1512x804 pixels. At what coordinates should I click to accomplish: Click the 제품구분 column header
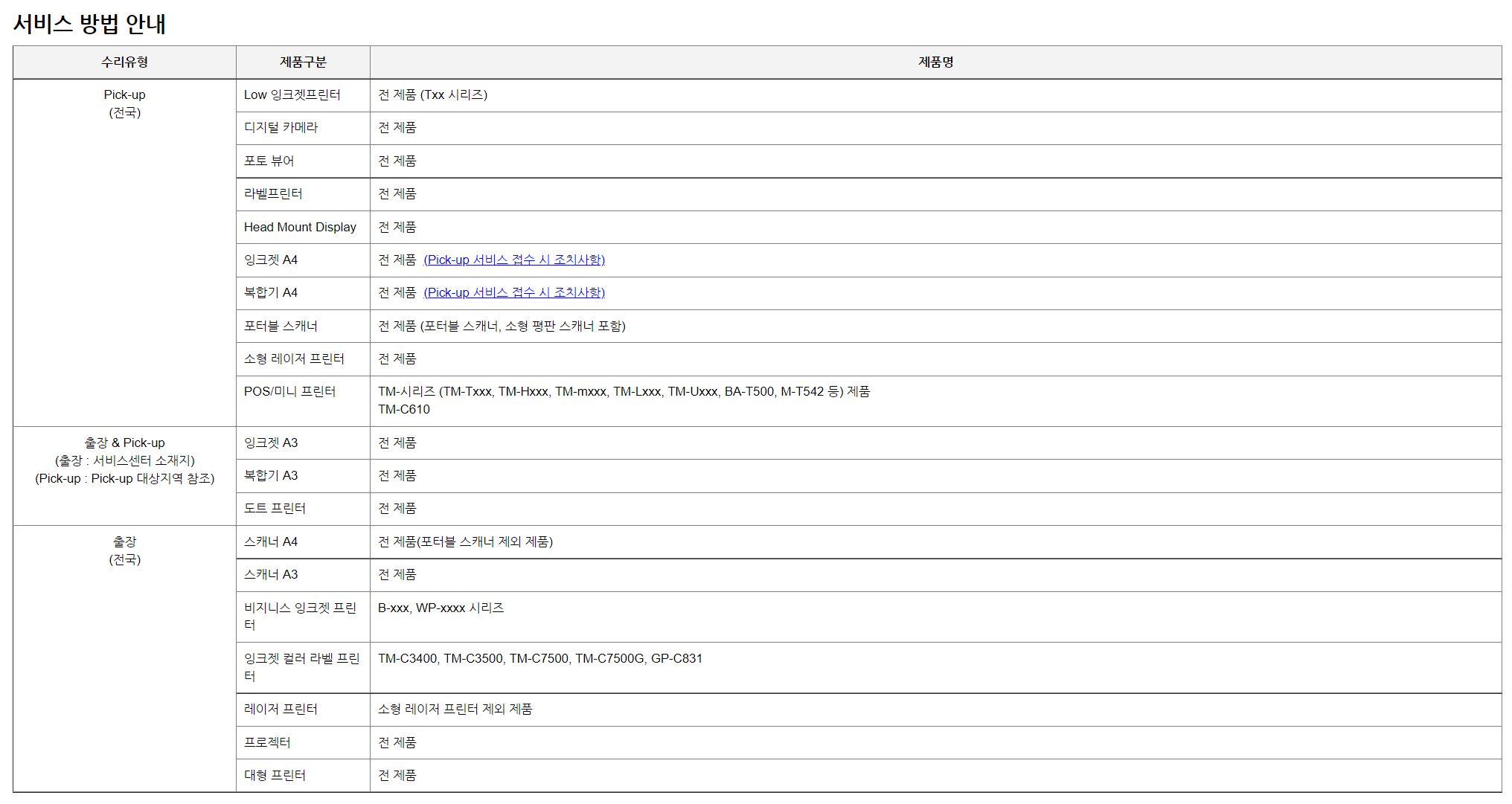point(303,62)
